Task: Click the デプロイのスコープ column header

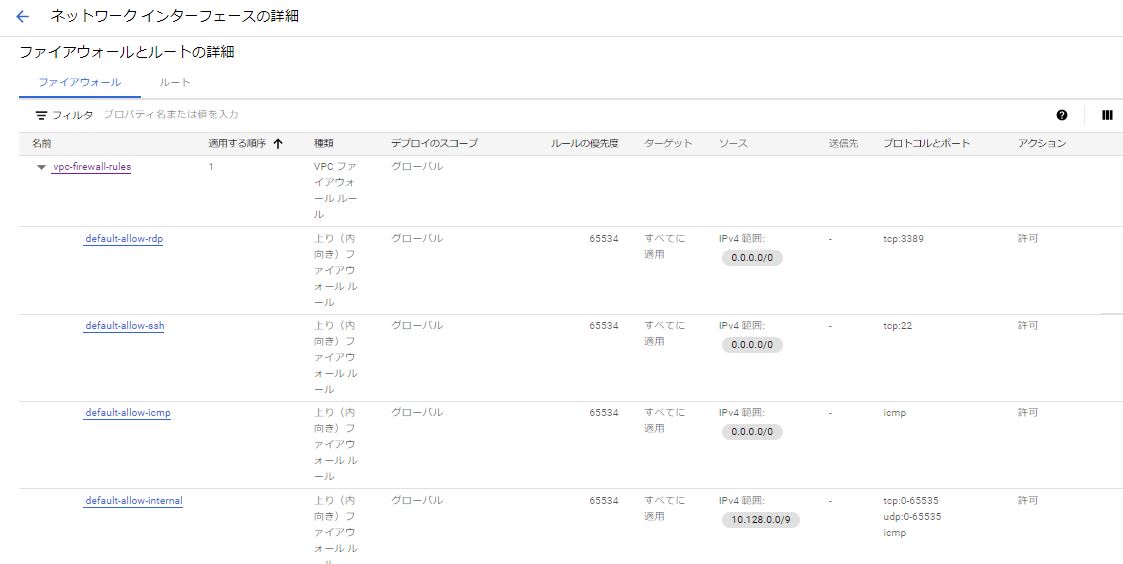Action: point(434,143)
